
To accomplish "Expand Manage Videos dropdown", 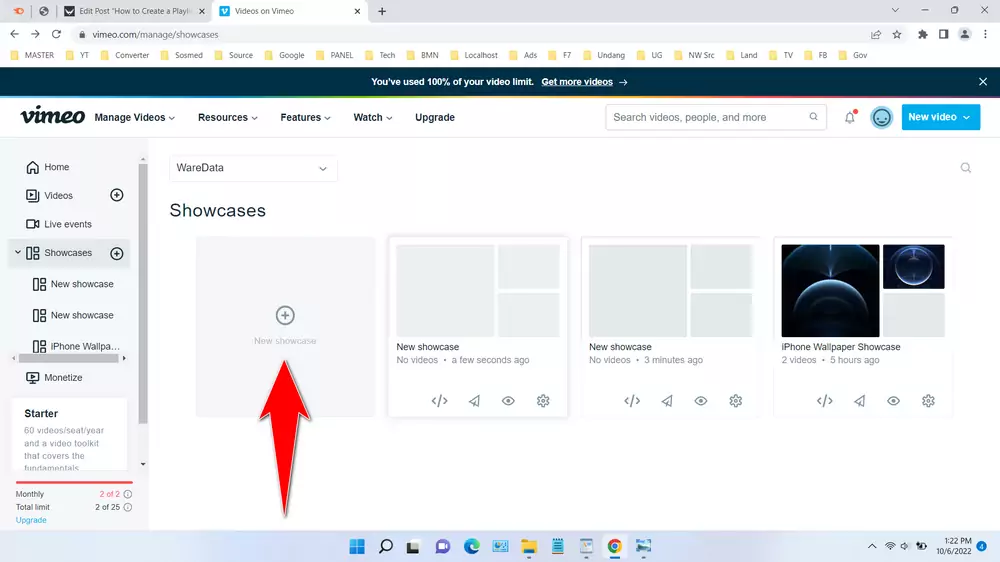I will [135, 117].
